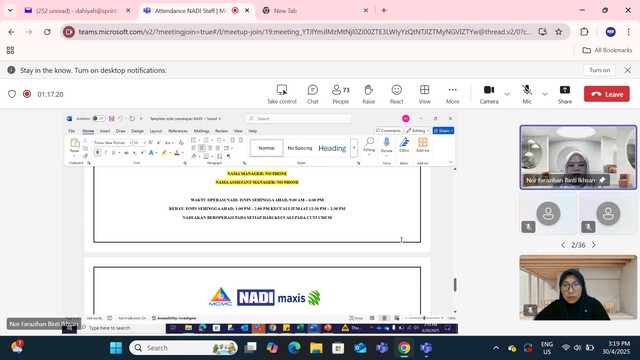Change meeting View layout
Image resolution: width=640 pixels, height=360 pixels.
click(424, 94)
